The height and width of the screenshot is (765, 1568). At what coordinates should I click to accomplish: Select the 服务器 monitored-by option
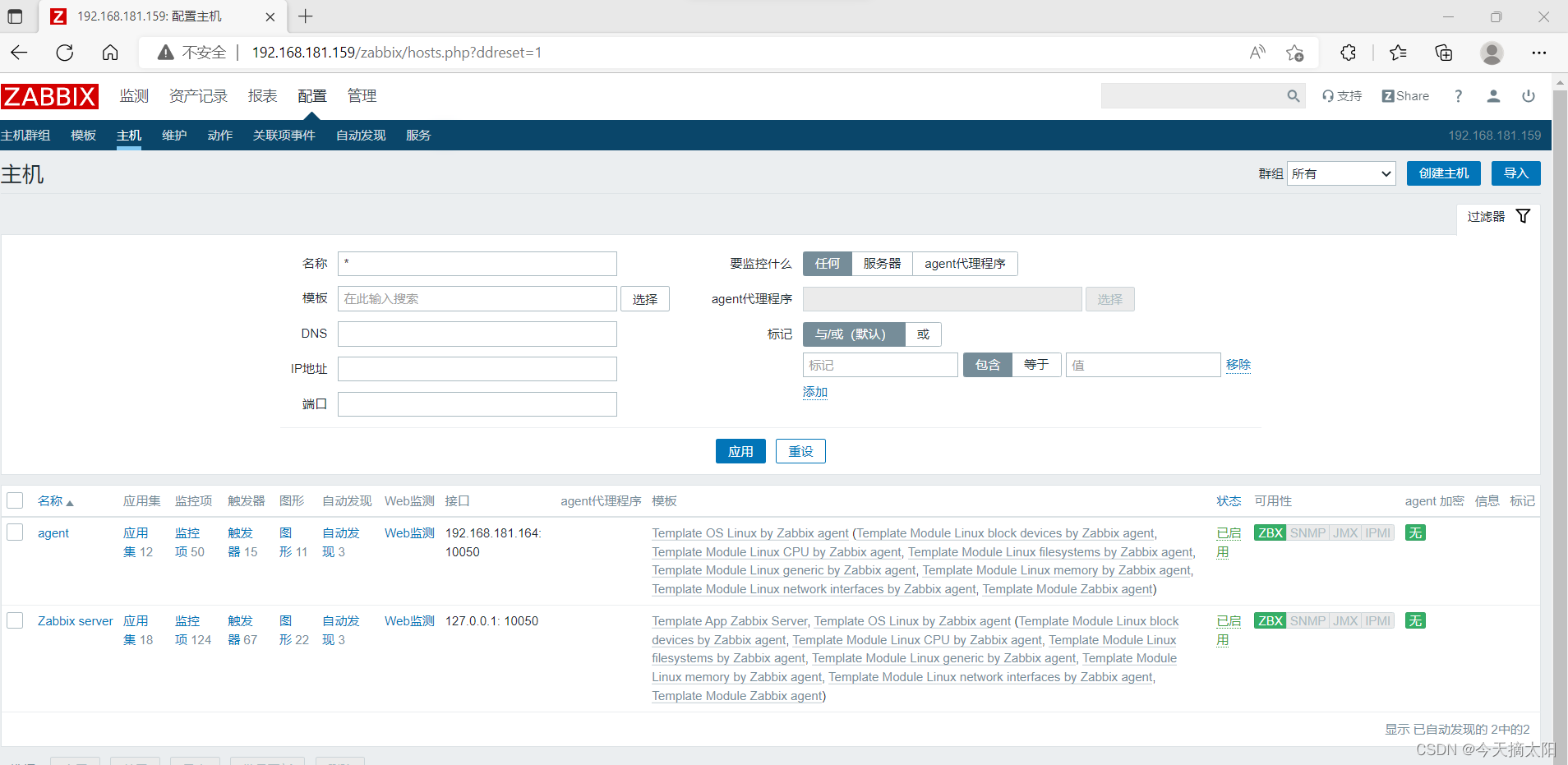pos(882,263)
